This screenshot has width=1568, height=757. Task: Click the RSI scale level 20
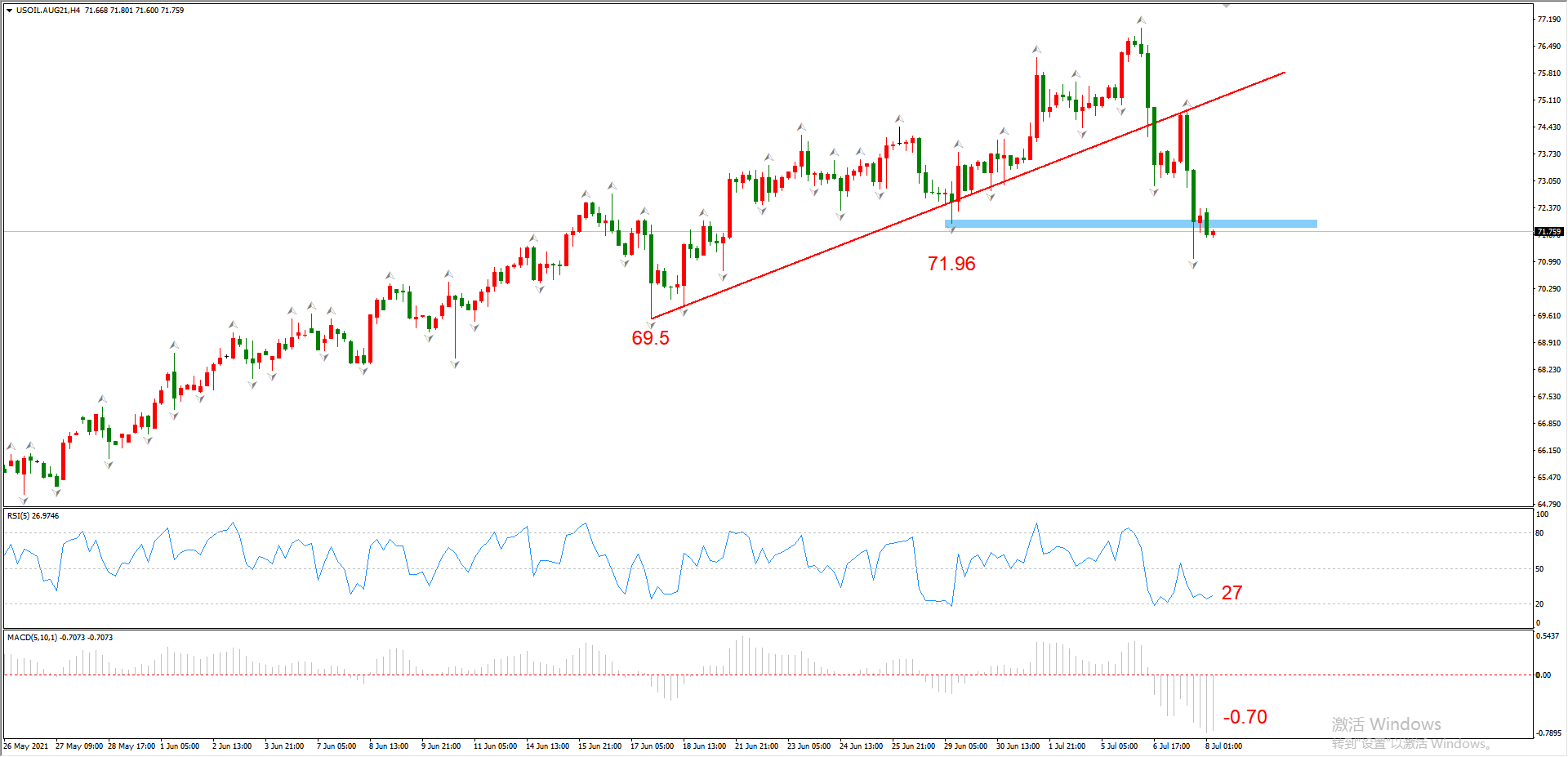1539,604
